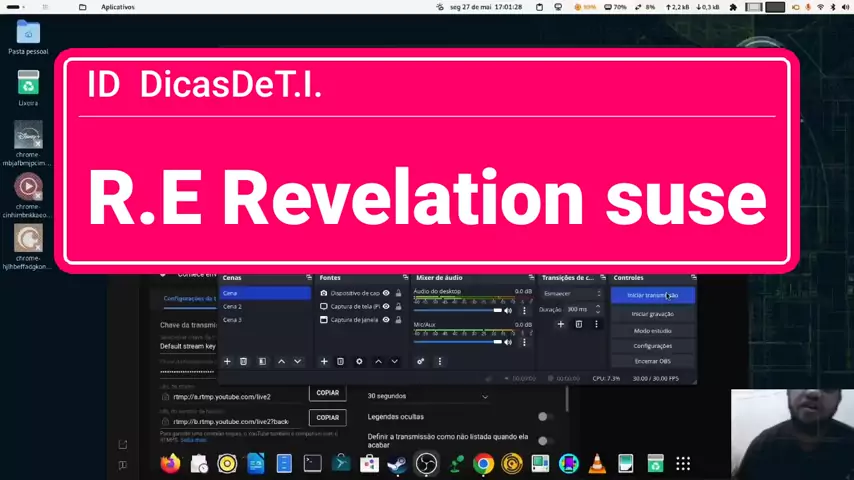854x480 pixels.
Task: Hide the Captura de janela source
Action: point(386,320)
